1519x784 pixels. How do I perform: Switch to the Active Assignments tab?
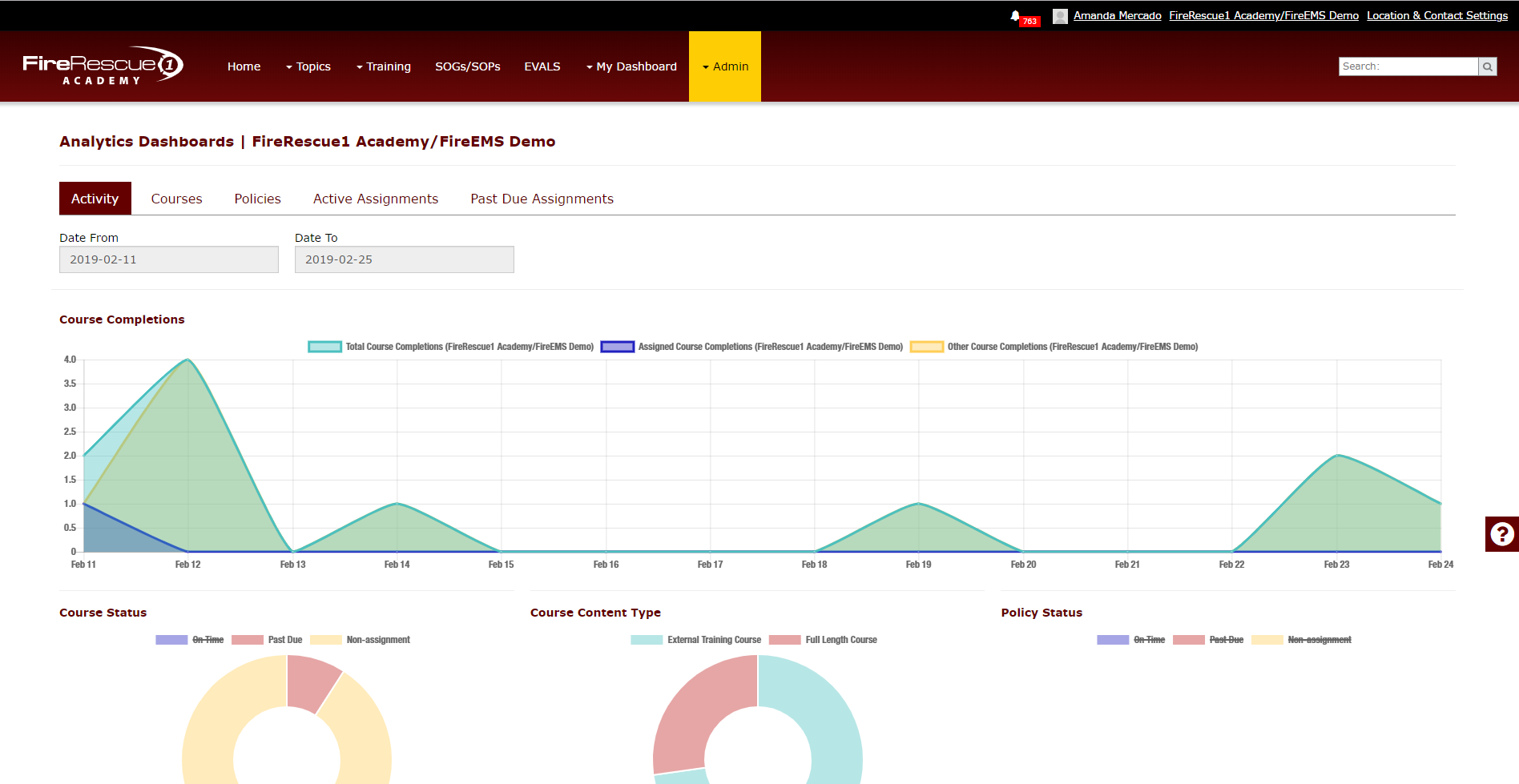[x=376, y=199]
